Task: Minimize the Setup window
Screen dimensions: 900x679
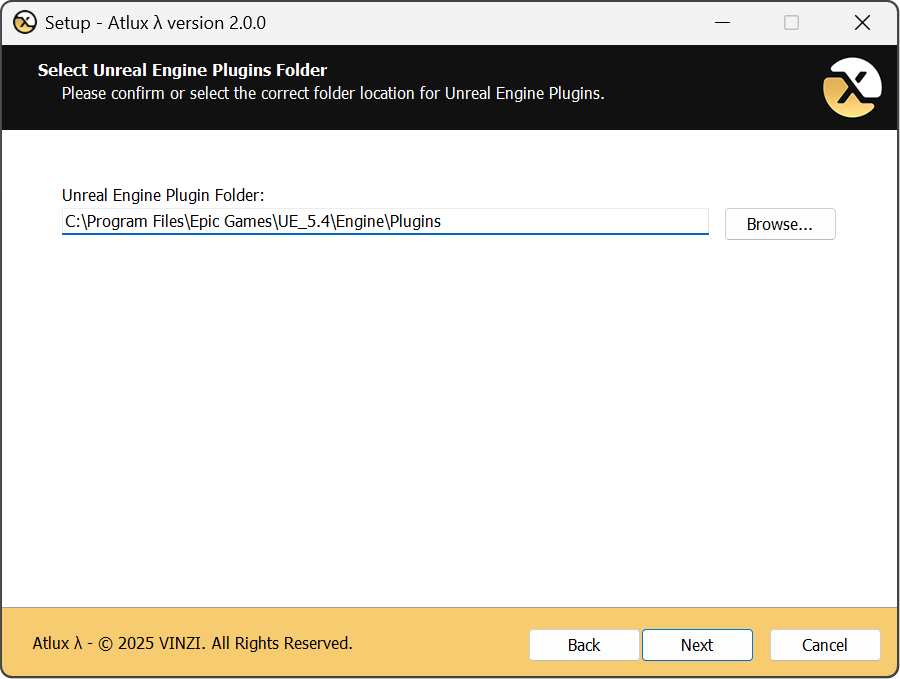Action: point(720,22)
